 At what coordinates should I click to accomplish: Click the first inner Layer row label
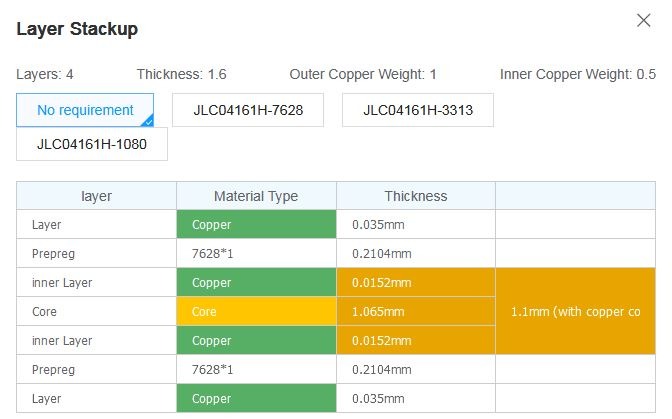tap(96, 283)
